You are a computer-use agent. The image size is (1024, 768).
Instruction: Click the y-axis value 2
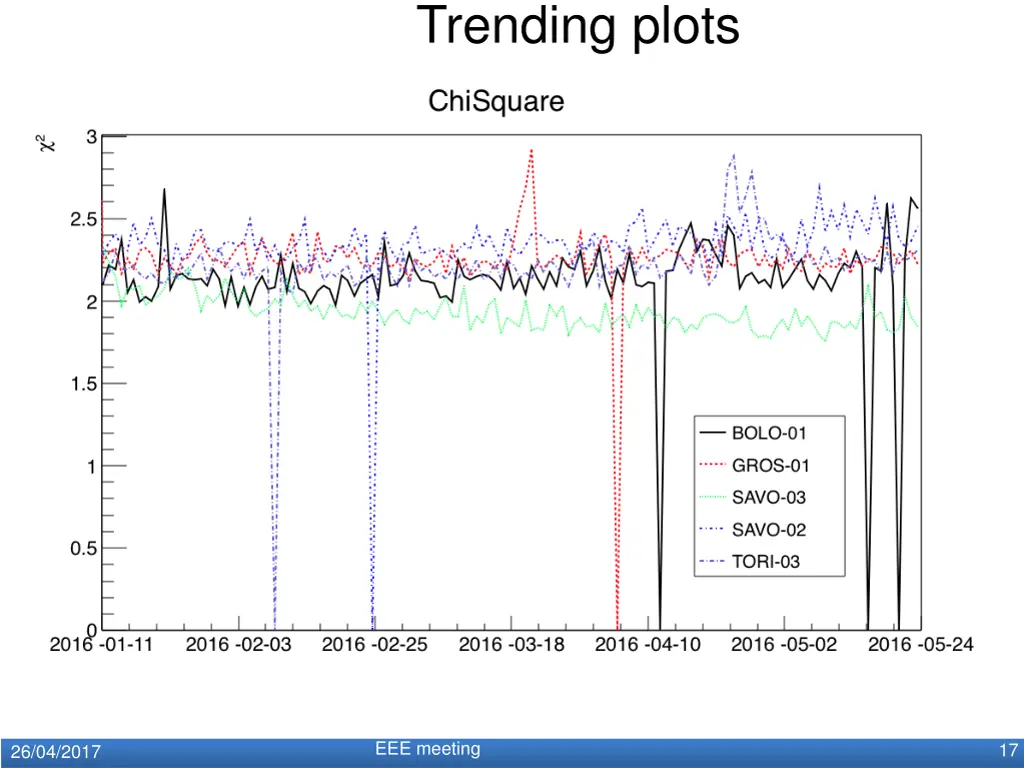click(x=91, y=302)
